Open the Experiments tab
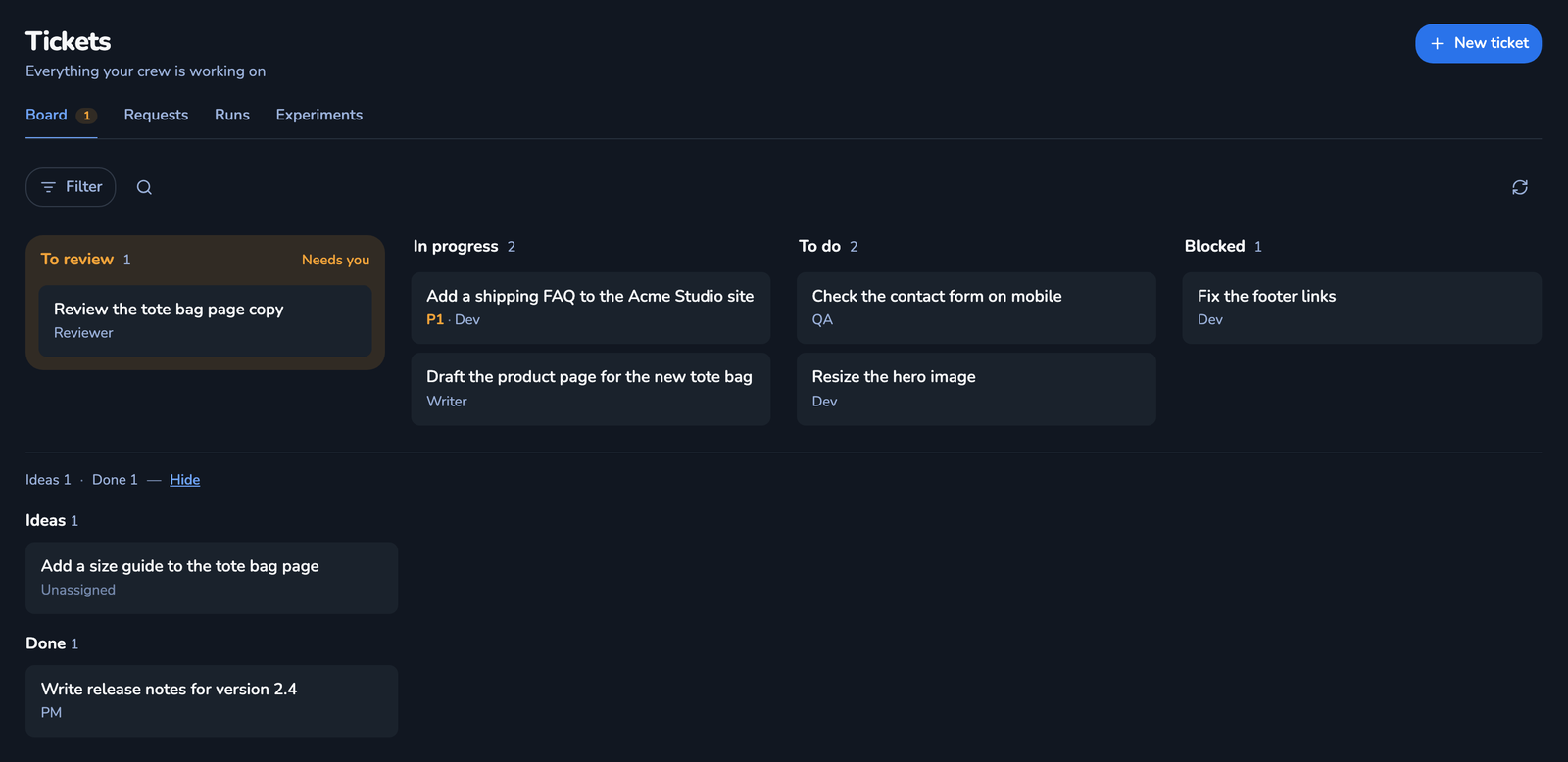This screenshot has width=1568, height=762. click(x=319, y=116)
